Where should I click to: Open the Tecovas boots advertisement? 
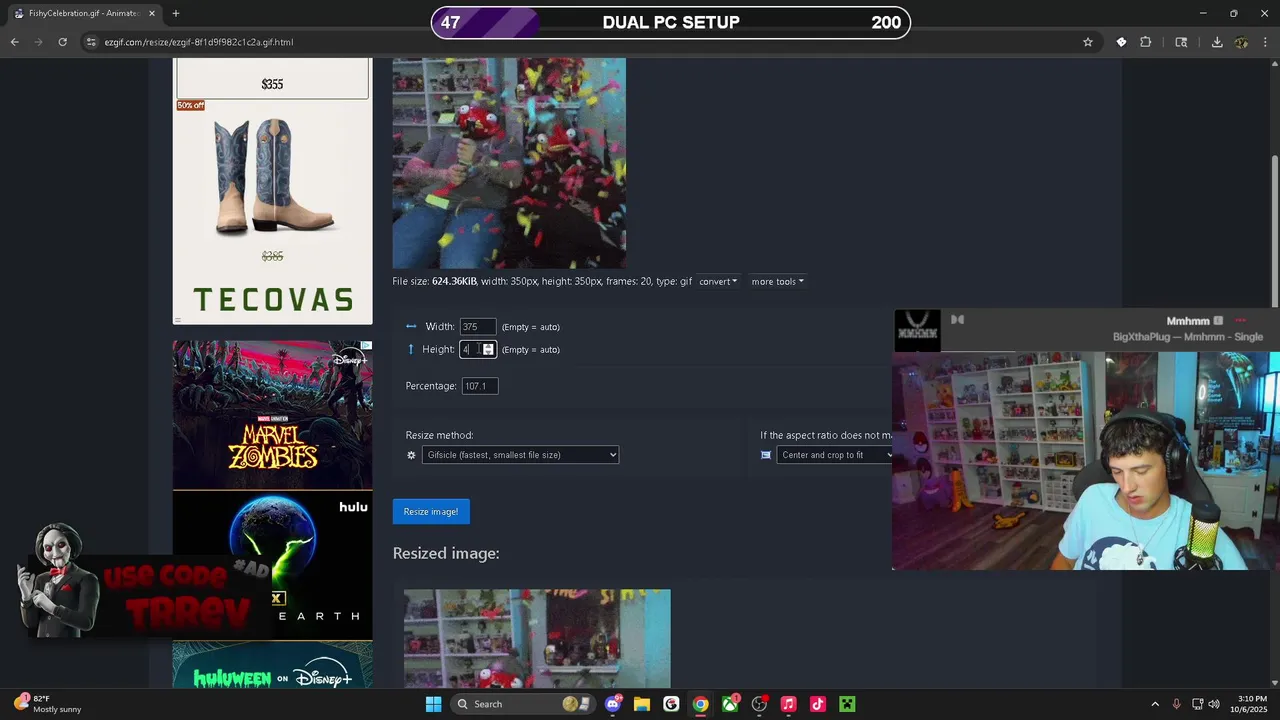[x=272, y=190]
